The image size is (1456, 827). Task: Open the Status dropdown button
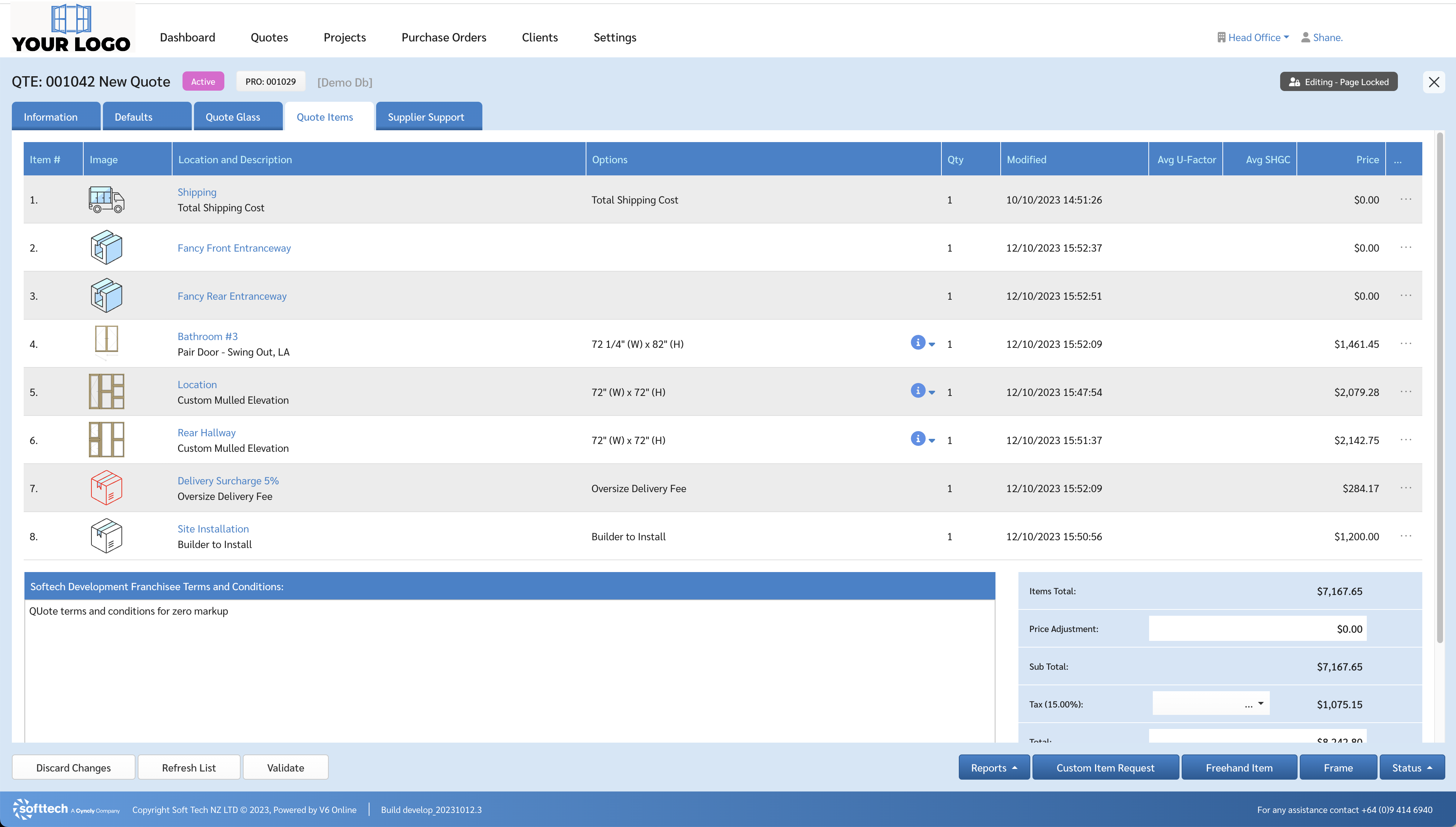pos(1411,767)
